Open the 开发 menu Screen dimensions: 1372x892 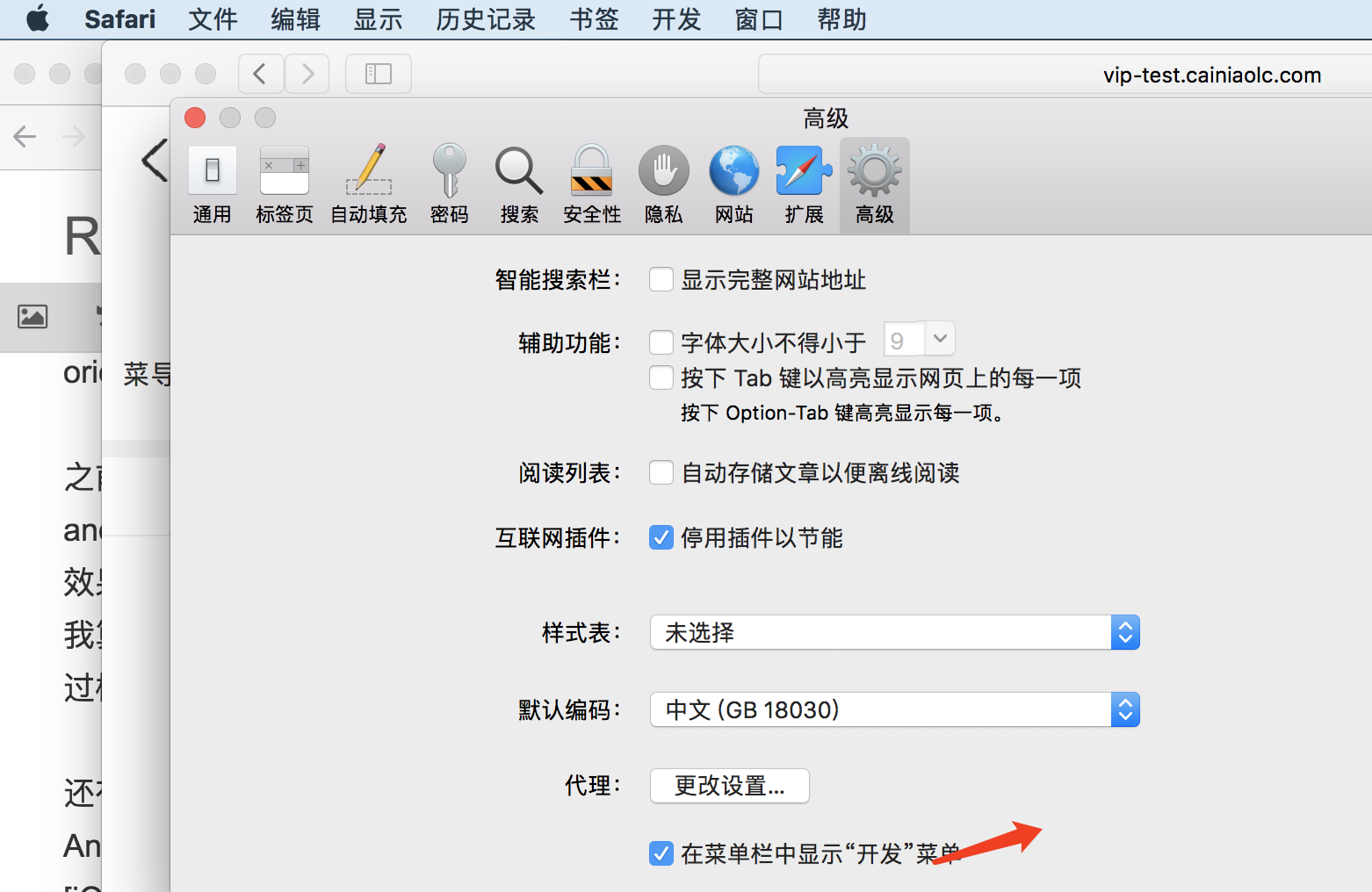676,18
